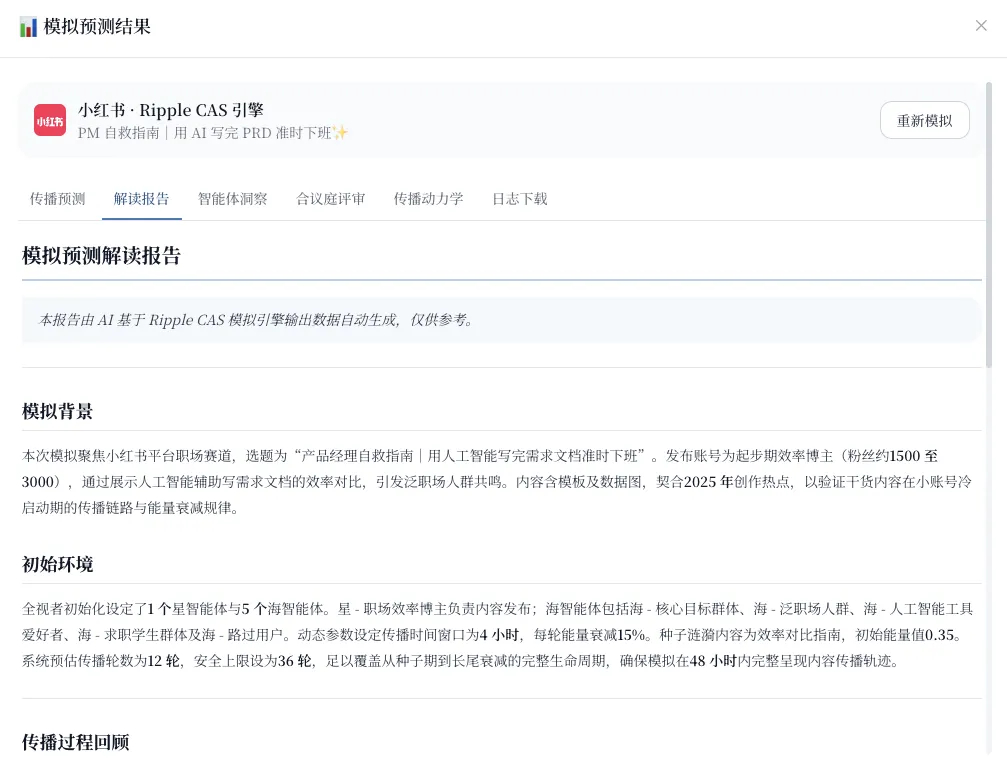Switch to the 日志下载 tab
Image resolution: width=1007 pixels, height=773 pixels.
pyautogui.click(x=520, y=199)
